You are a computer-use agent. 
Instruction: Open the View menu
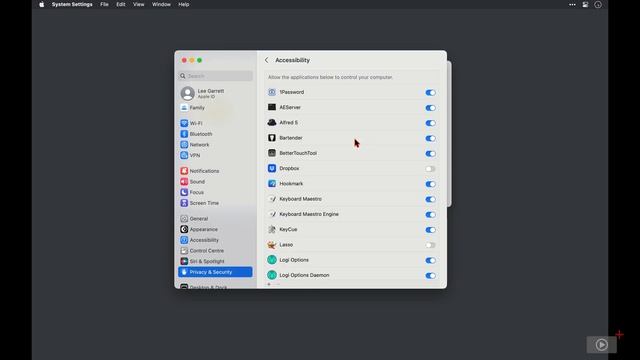pyautogui.click(x=139, y=4)
